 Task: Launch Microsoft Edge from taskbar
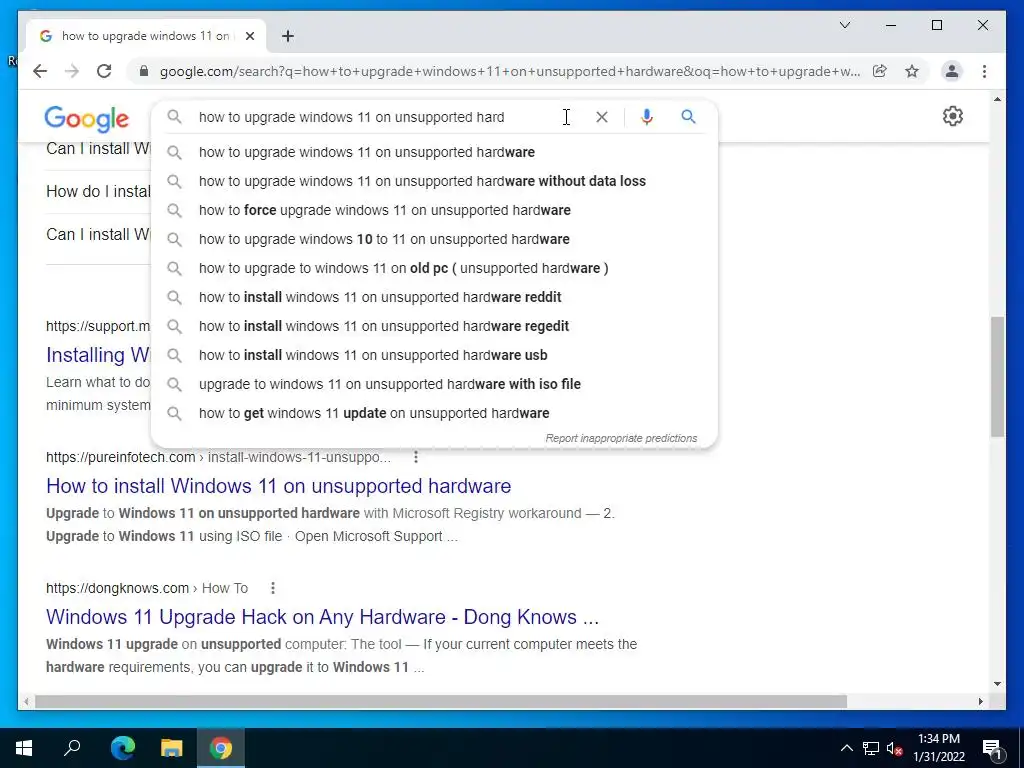122,748
